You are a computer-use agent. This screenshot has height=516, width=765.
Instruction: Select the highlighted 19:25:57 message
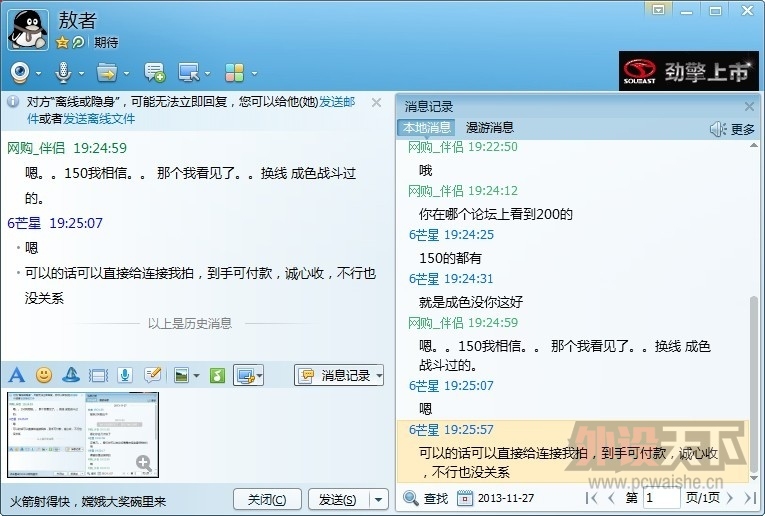tap(573, 451)
